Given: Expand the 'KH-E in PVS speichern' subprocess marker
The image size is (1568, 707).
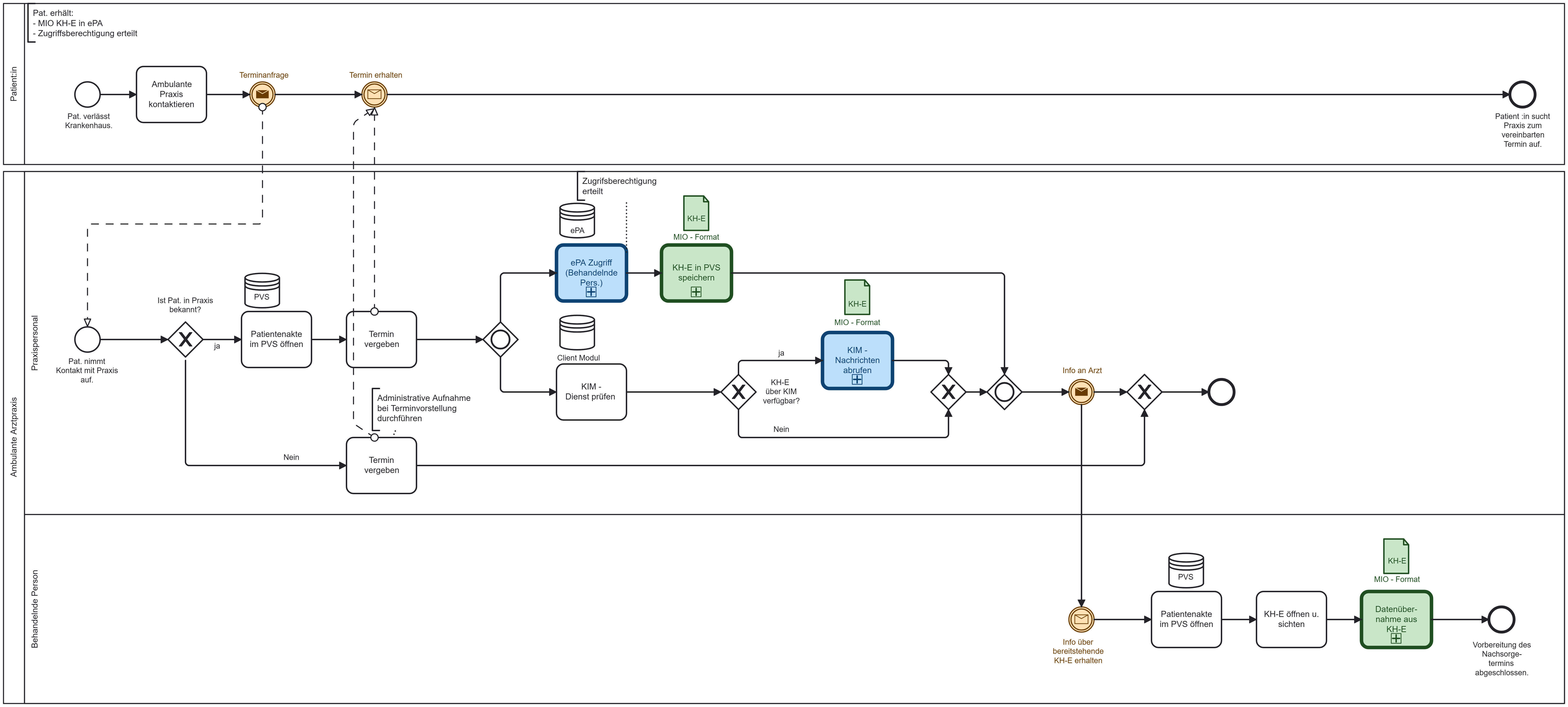Looking at the screenshot, I should 696,292.
